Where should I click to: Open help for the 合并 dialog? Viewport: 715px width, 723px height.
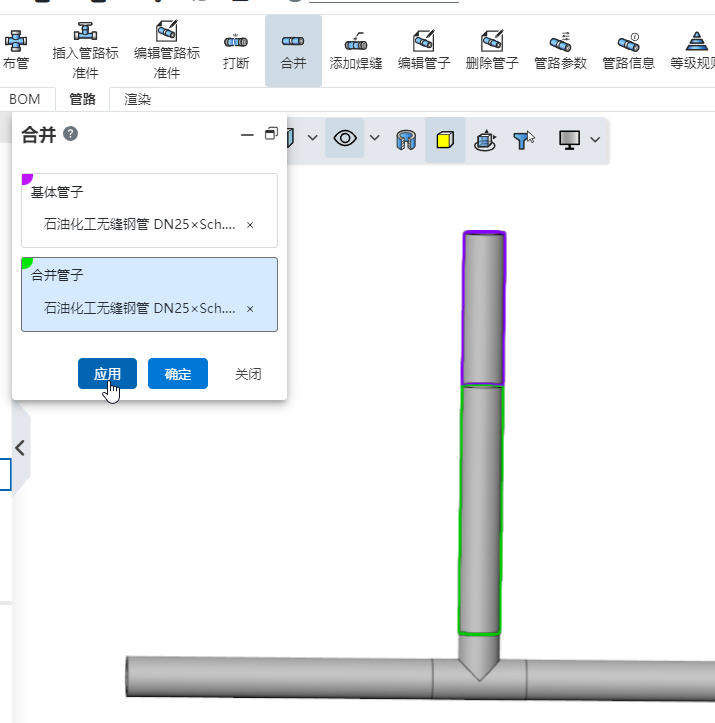(x=71, y=134)
